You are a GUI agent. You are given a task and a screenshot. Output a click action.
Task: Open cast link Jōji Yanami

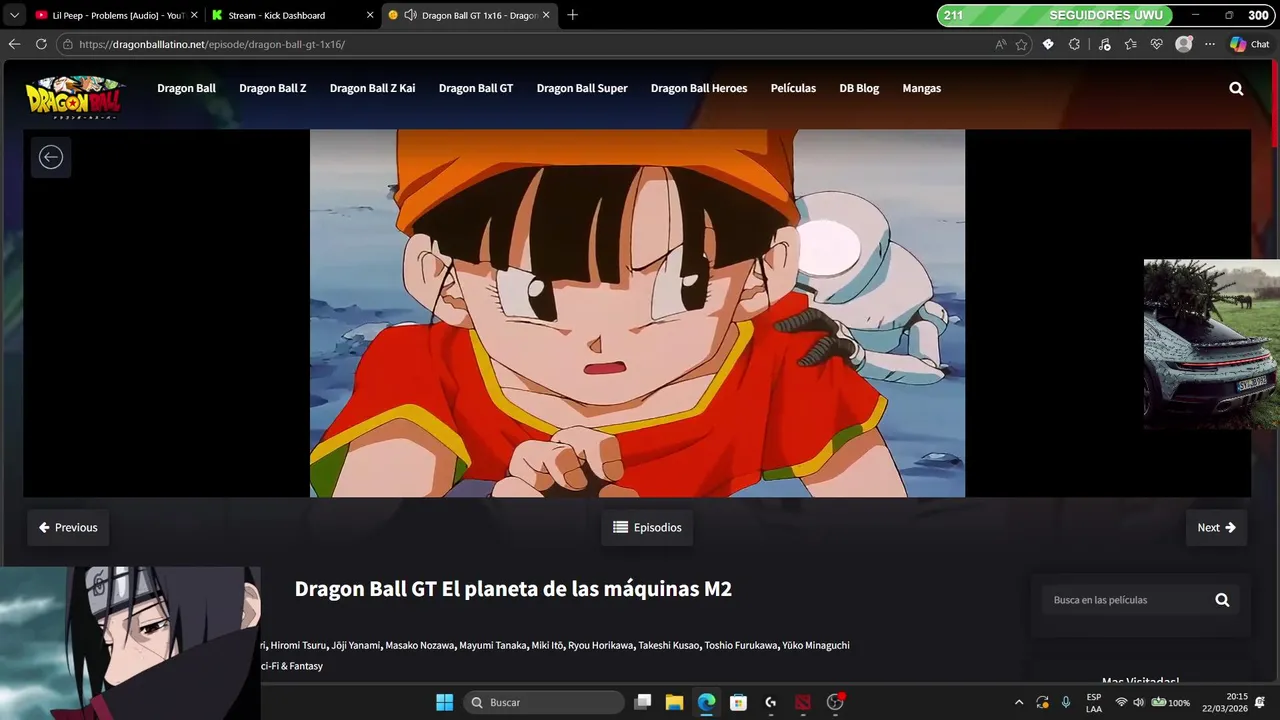(356, 645)
